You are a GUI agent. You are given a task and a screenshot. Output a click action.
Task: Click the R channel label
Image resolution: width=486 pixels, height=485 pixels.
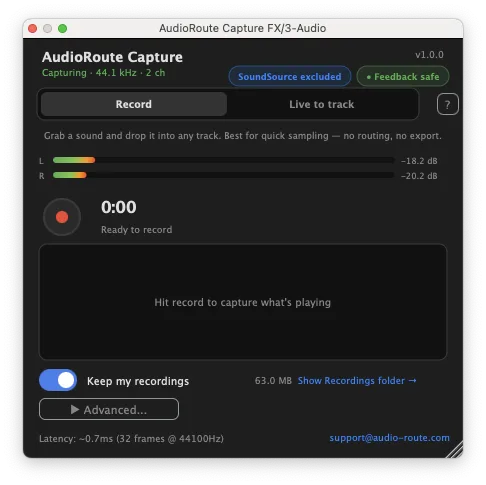(x=41, y=176)
